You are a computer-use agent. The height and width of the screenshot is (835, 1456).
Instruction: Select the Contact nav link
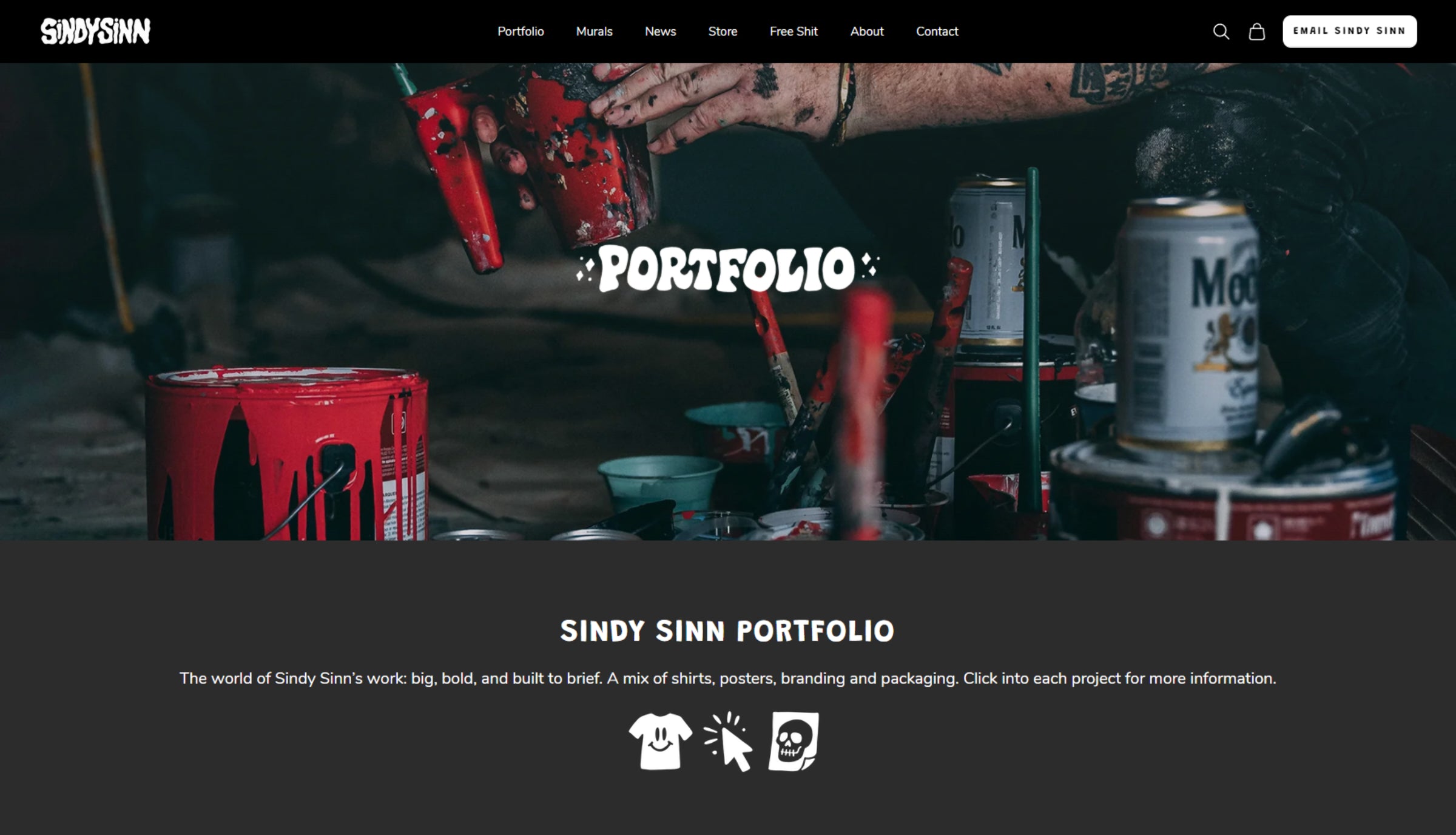click(937, 32)
